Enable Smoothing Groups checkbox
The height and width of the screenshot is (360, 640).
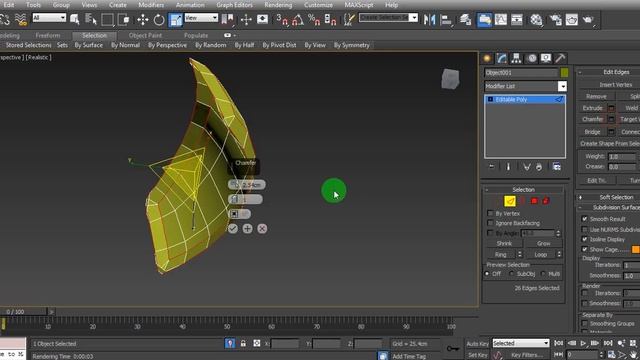(584, 323)
